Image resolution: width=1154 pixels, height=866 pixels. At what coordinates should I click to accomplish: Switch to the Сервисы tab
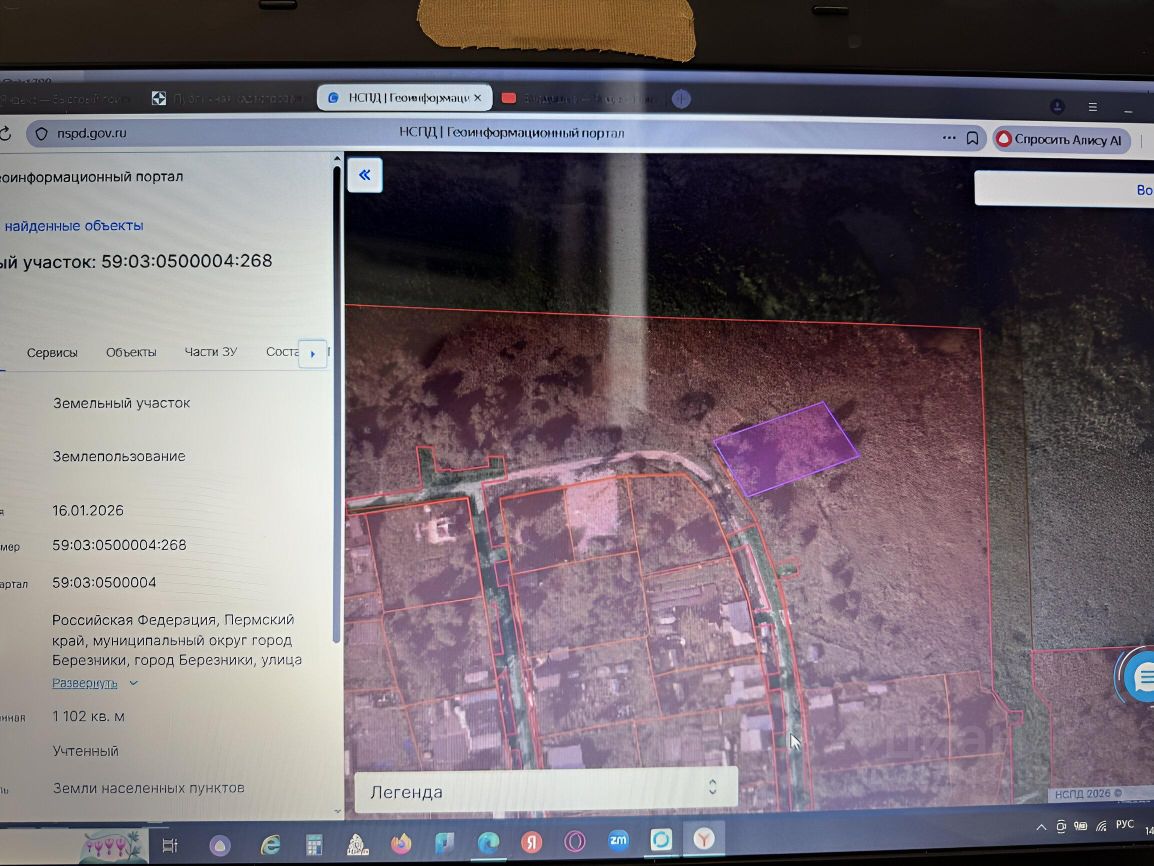coord(52,352)
